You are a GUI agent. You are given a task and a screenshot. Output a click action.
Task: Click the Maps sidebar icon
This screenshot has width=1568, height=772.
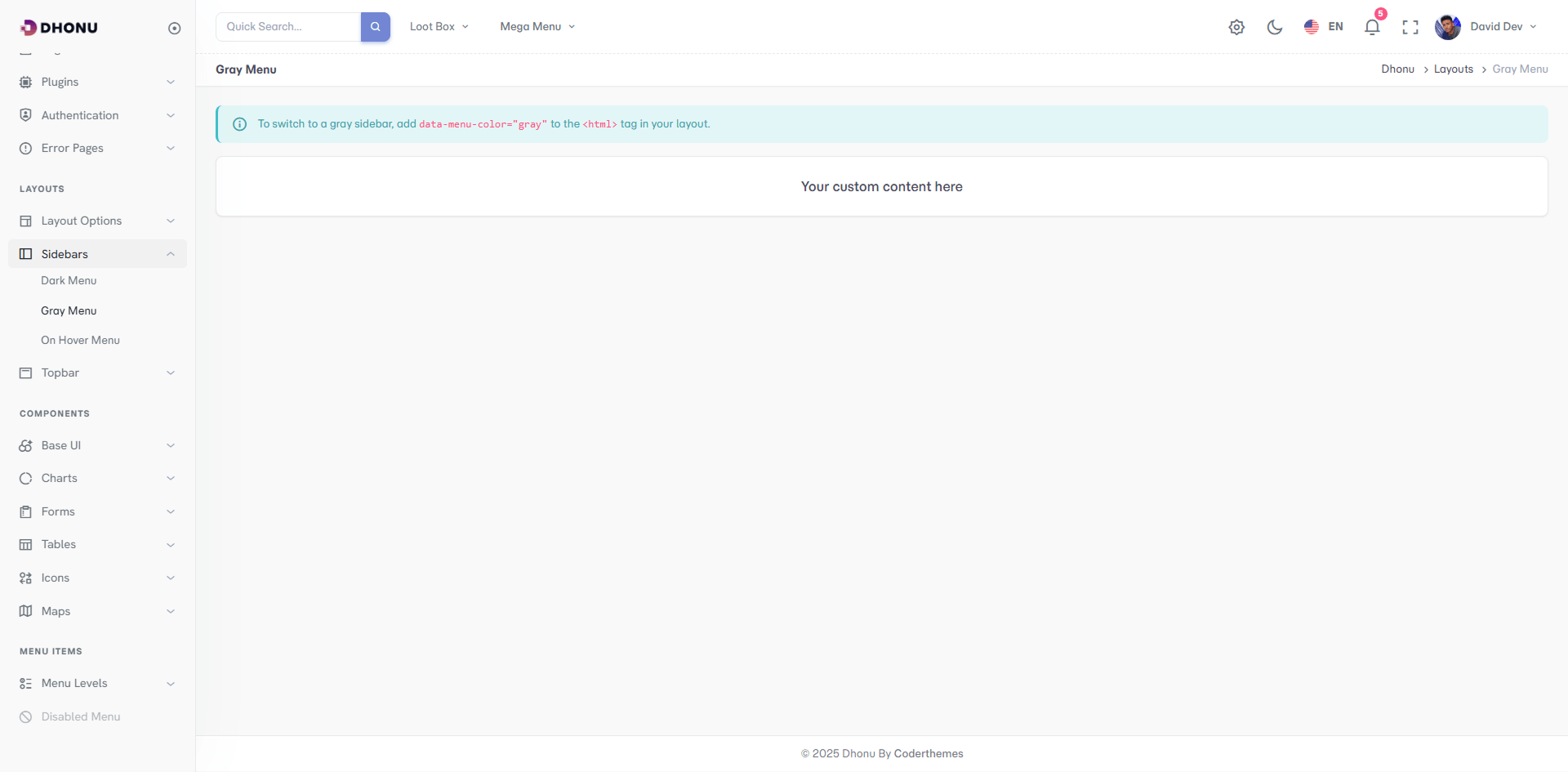26,611
